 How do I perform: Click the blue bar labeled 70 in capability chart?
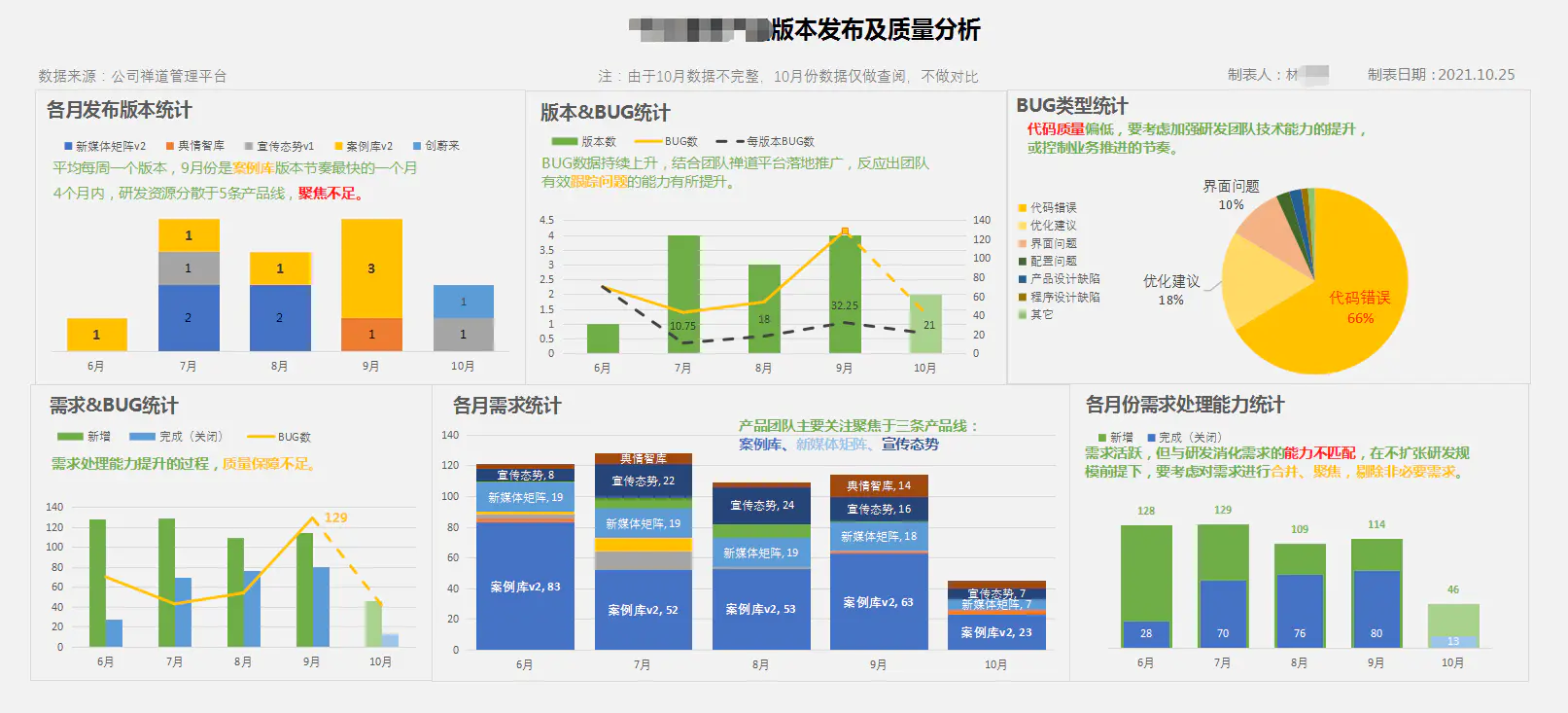(x=1223, y=614)
